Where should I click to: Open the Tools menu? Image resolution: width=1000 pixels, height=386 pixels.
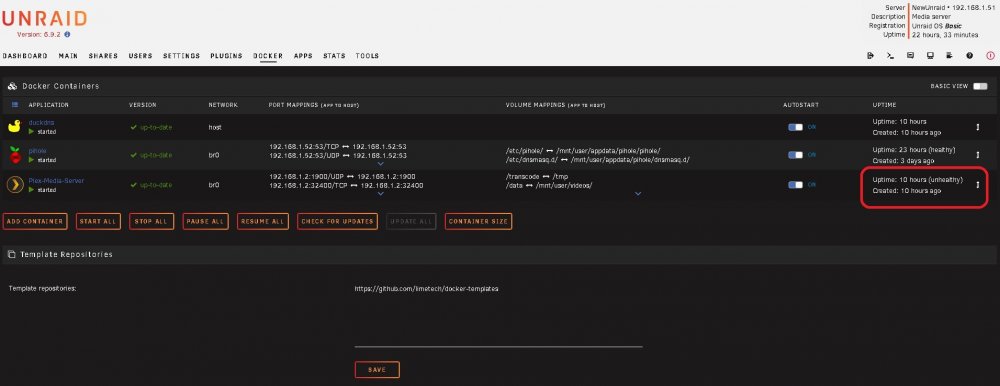(x=367, y=56)
